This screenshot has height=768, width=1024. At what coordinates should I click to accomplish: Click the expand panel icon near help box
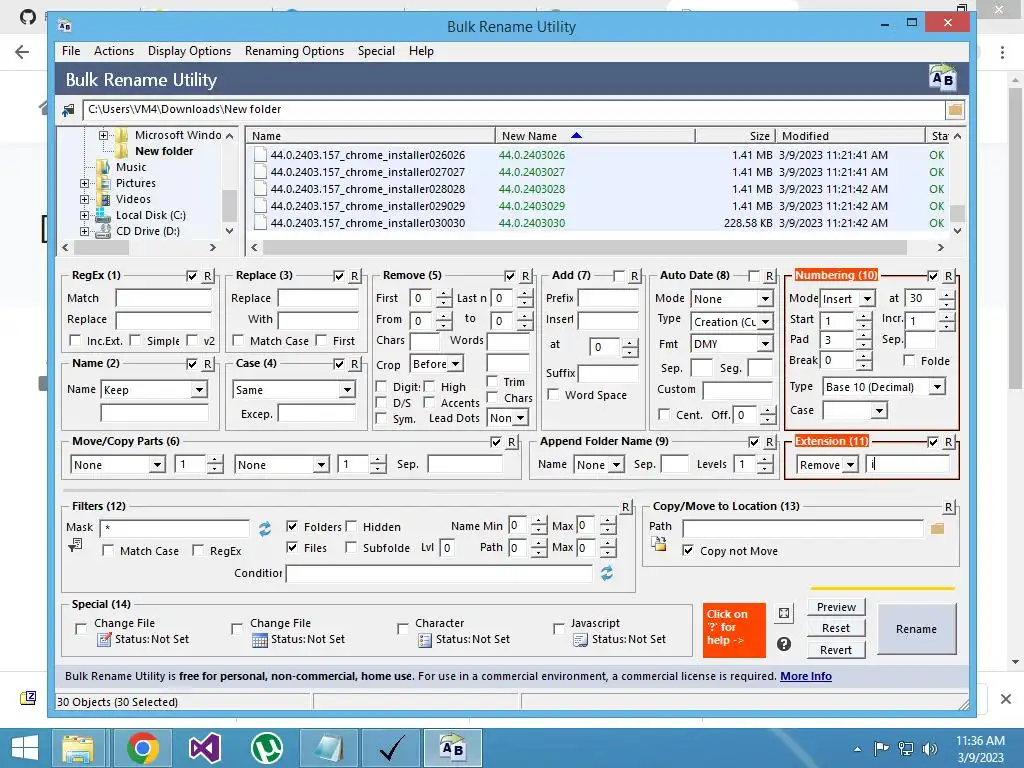tap(784, 613)
